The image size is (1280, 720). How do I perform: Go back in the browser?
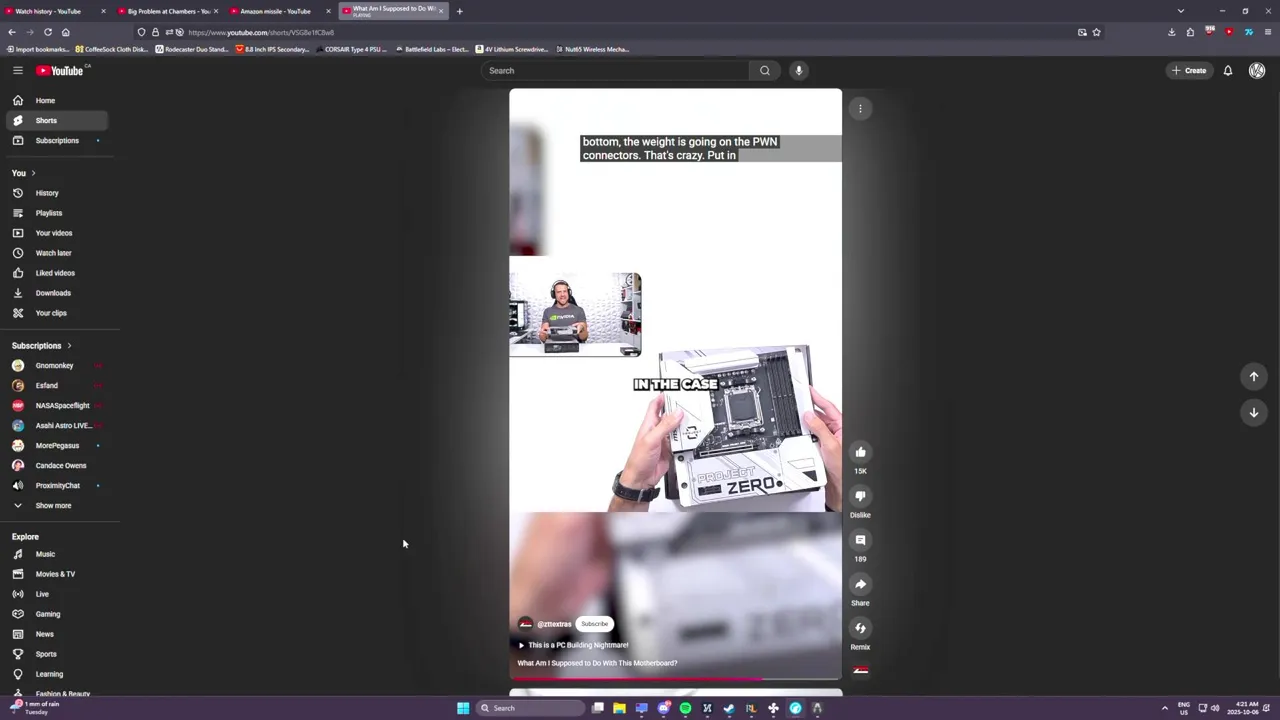(x=12, y=32)
